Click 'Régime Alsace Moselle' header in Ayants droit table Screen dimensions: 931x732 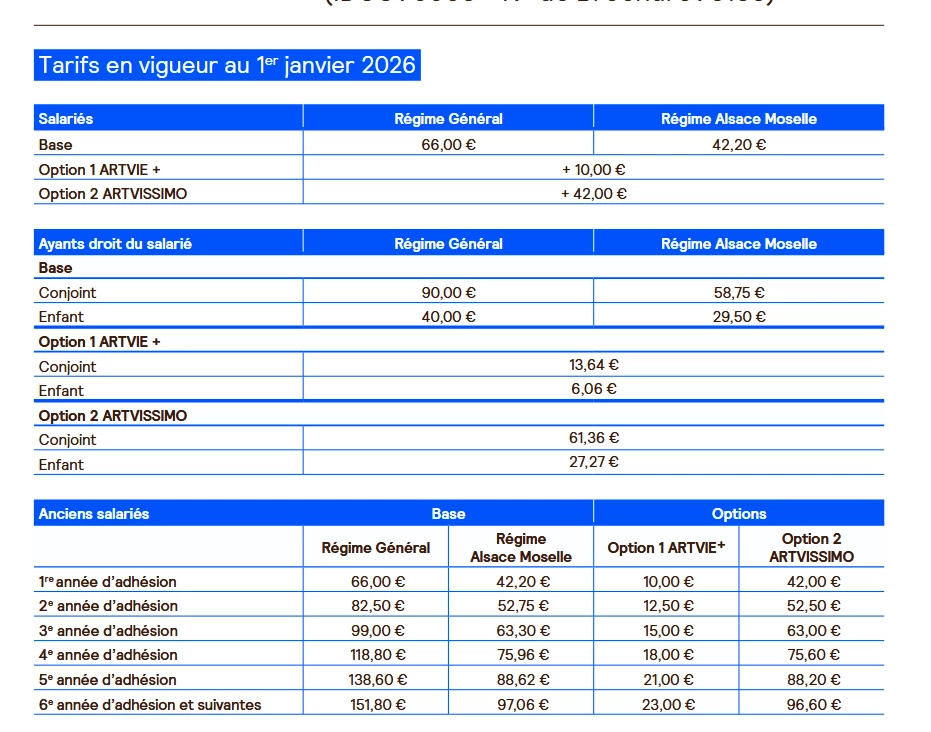click(x=739, y=244)
